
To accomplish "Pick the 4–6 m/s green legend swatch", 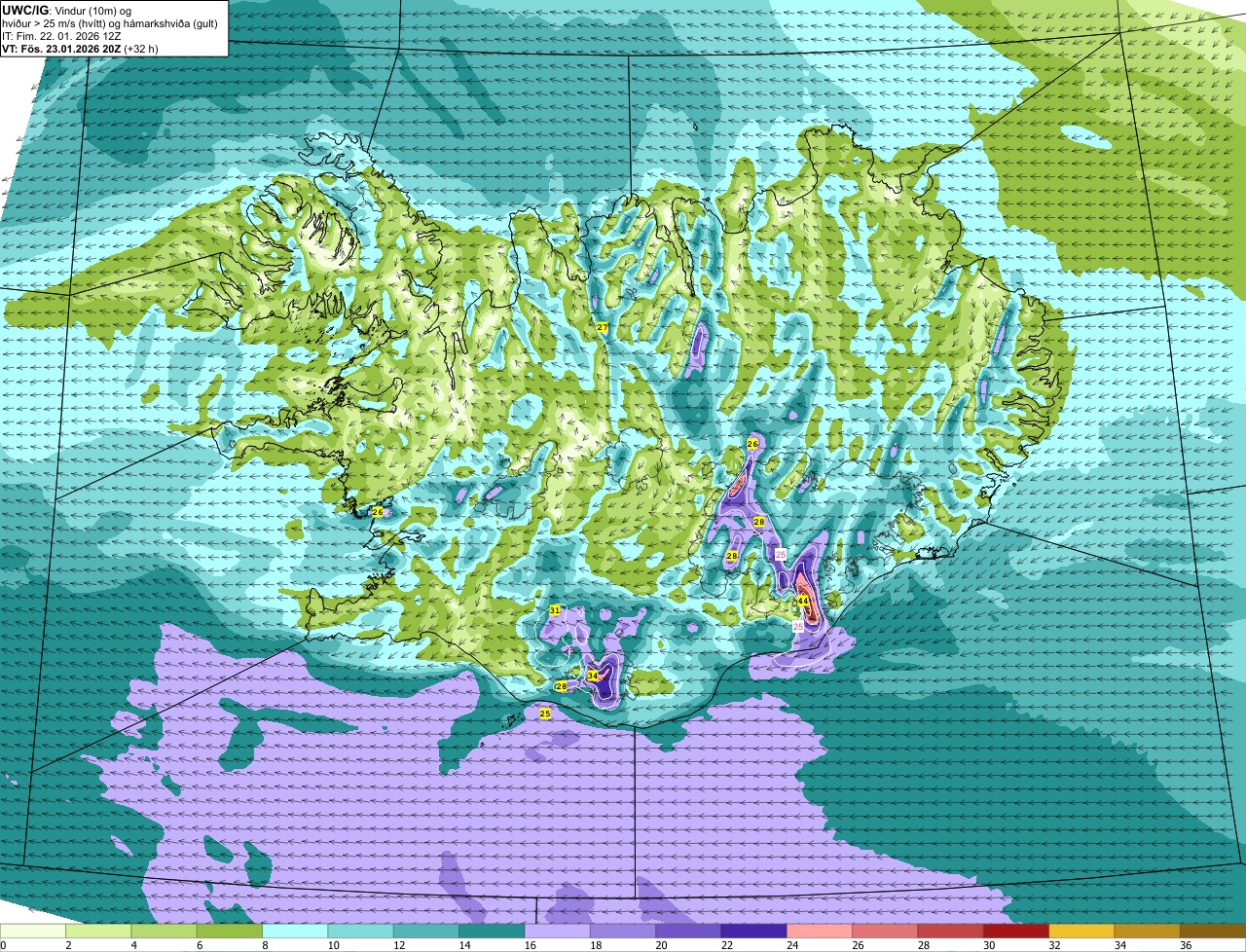I will tap(165, 932).
